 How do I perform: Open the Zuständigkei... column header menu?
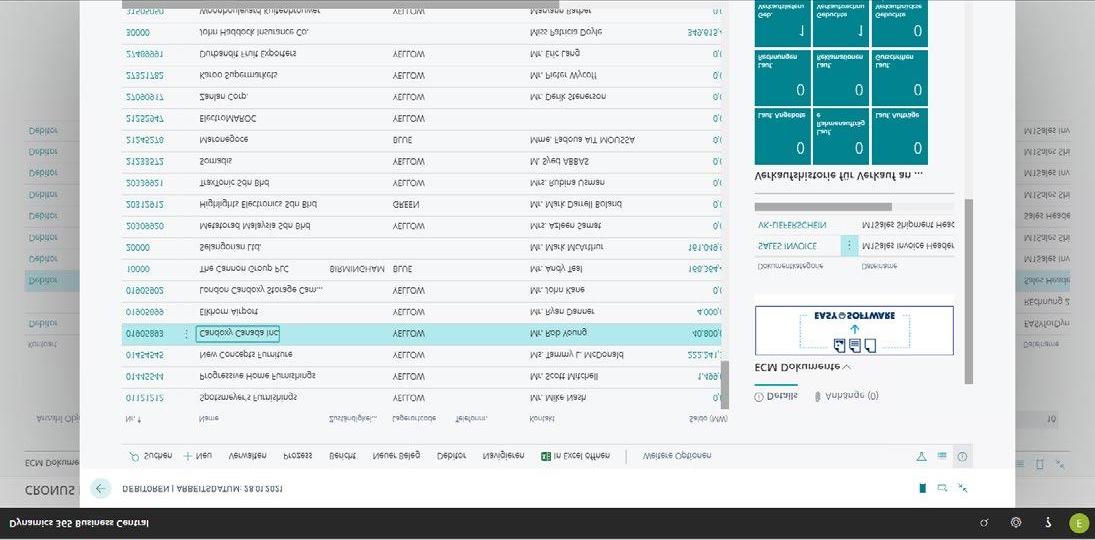[353, 418]
